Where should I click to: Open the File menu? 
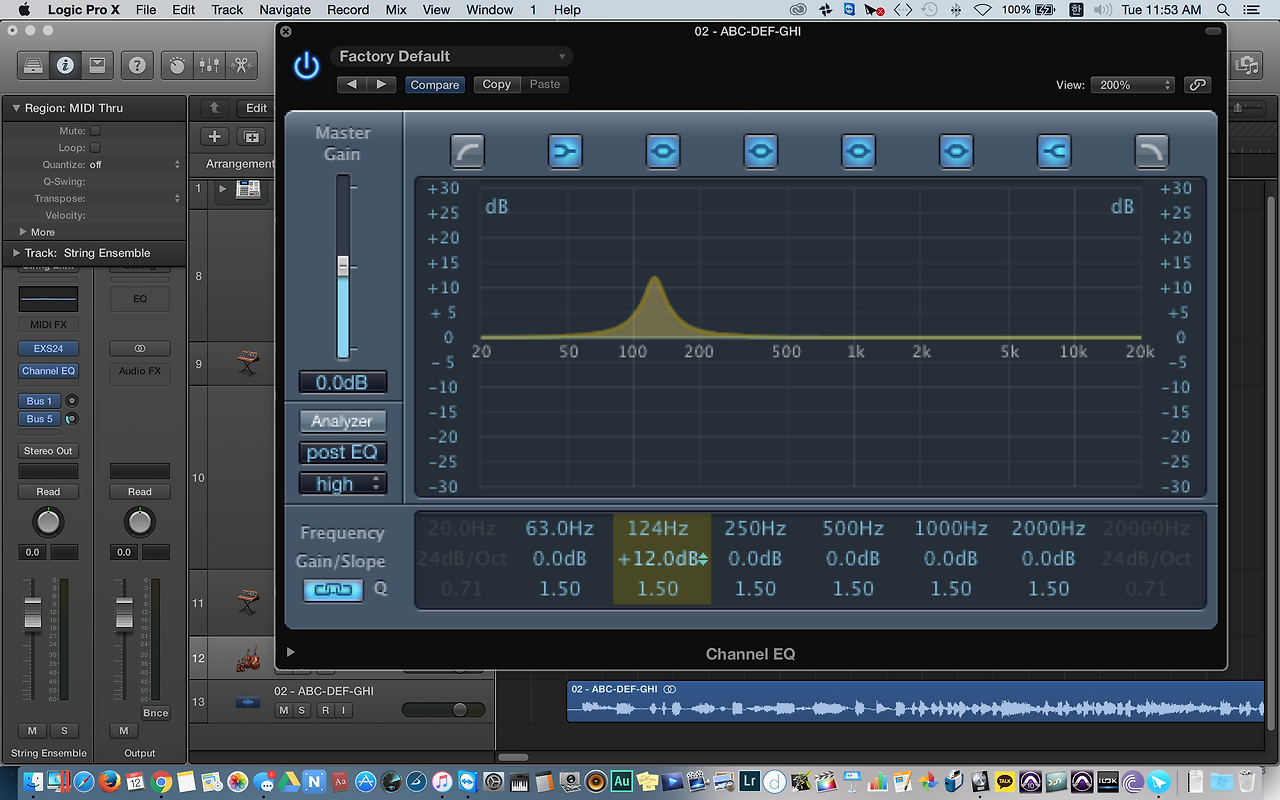point(146,9)
